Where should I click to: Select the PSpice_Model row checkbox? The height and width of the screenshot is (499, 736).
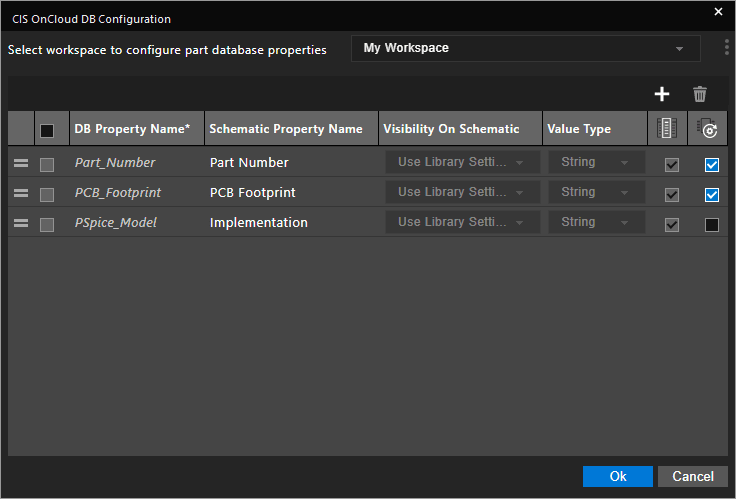47,225
